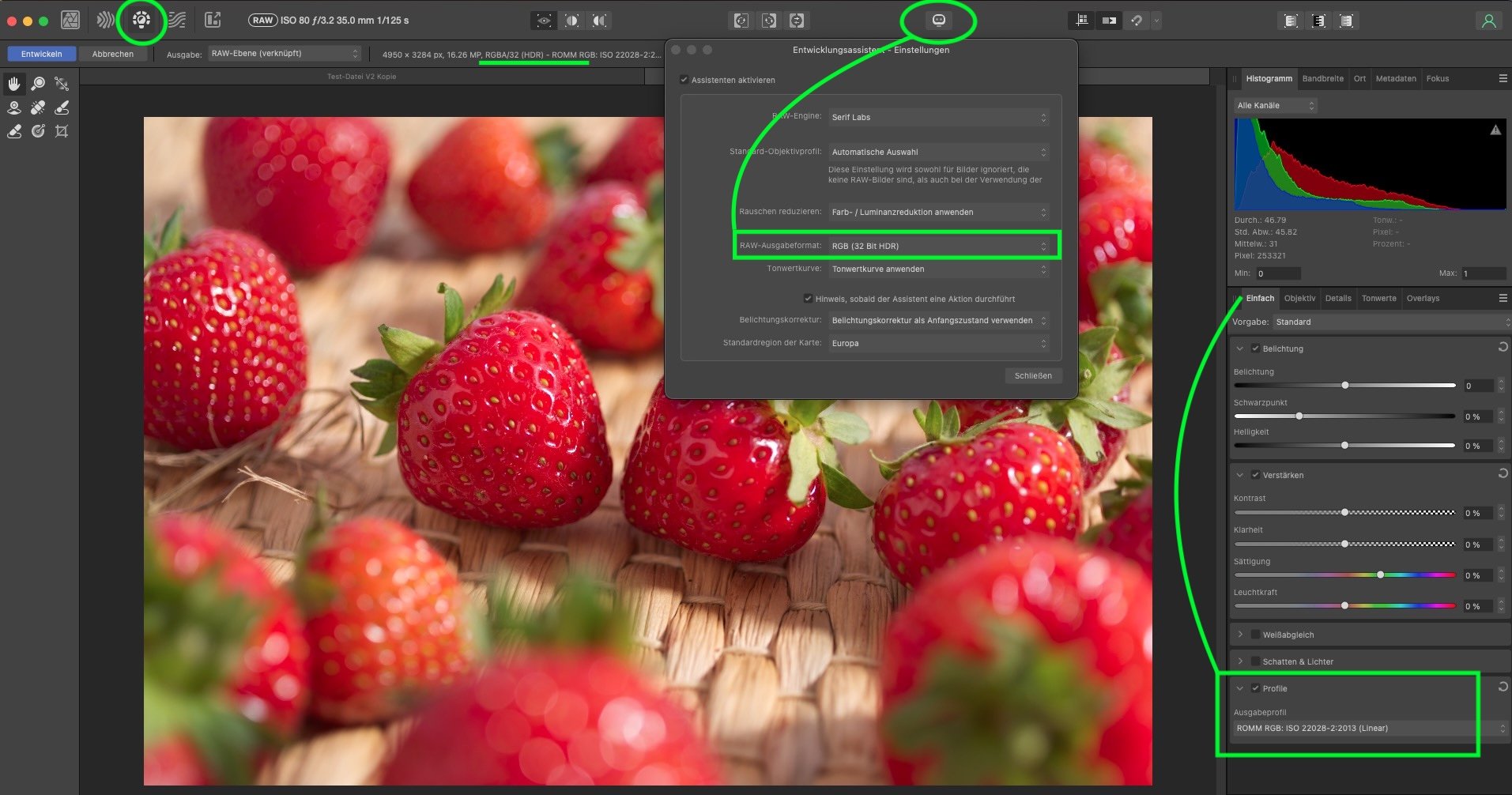Screen dimensions: 1512x795
Task: Switch to the Bandbreite tab
Action: (x=1323, y=78)
